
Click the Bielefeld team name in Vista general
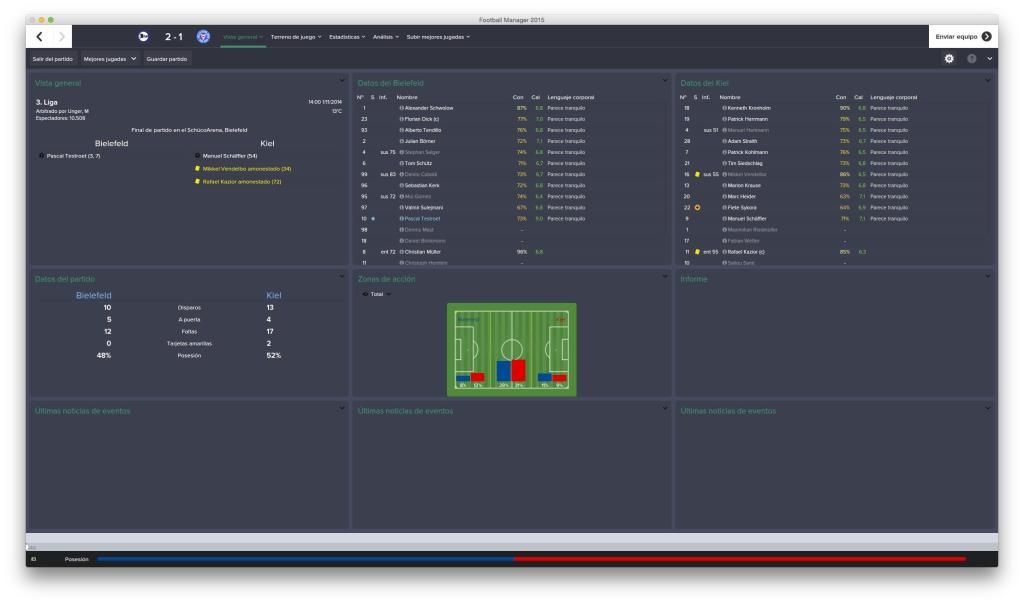pos(111,144)
